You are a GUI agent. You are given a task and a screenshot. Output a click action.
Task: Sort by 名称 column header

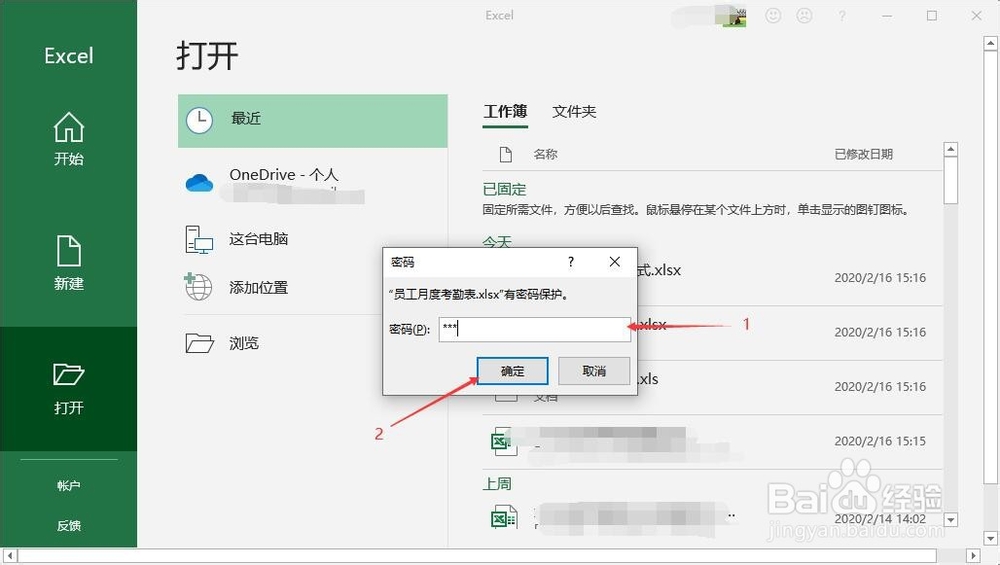pos(545,154)
